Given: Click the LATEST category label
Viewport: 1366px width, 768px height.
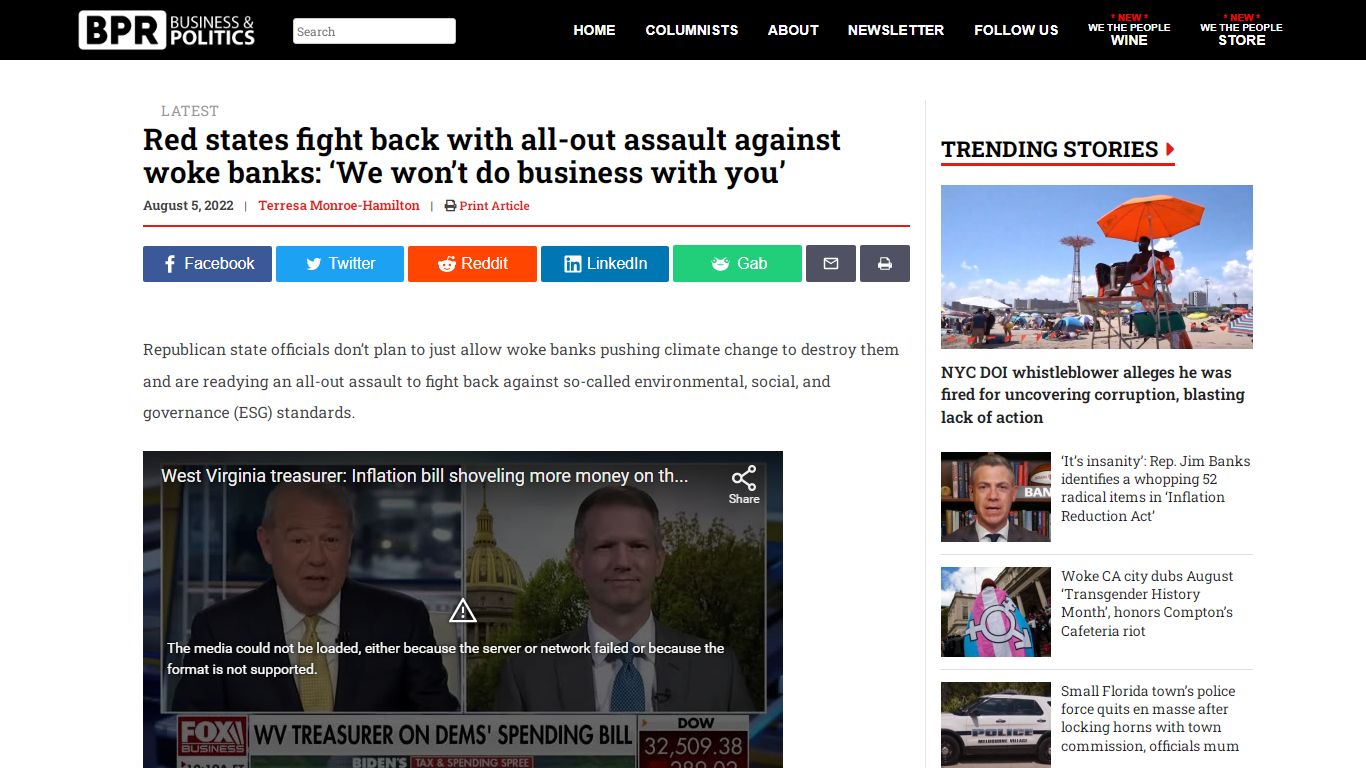Looking at the screenshot, I should (190, 111).
